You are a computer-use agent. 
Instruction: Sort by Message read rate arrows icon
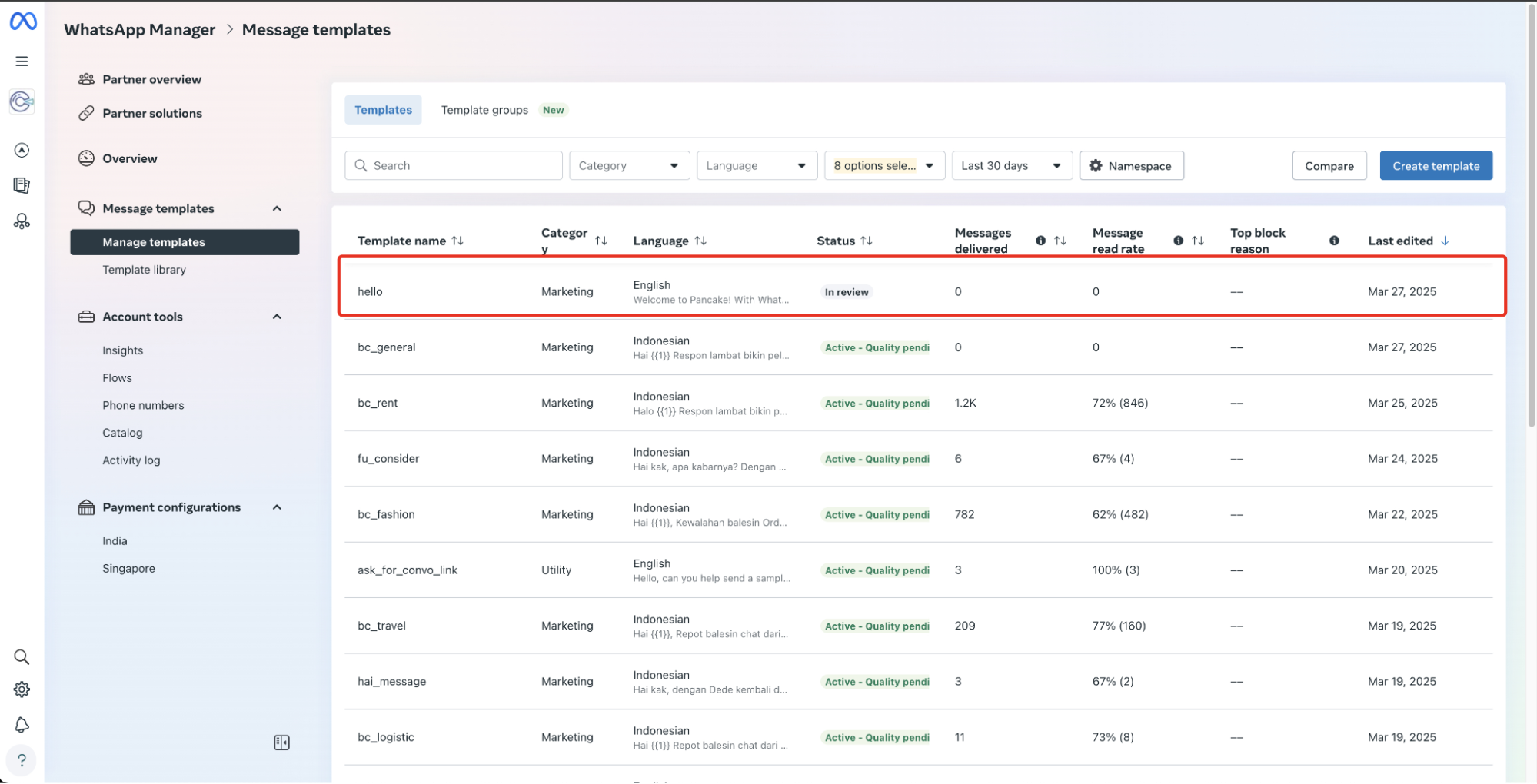pos(1198,241)
